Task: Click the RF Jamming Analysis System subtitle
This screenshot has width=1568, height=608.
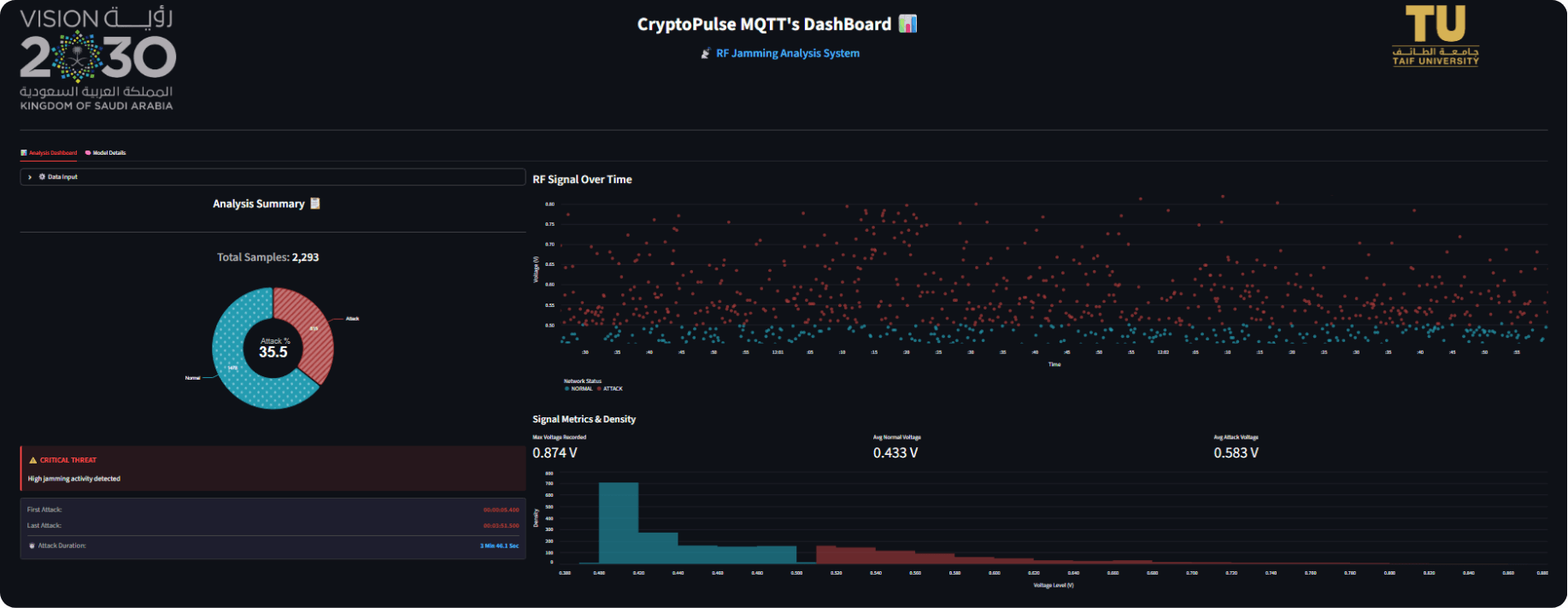Action: pos(788,53)
